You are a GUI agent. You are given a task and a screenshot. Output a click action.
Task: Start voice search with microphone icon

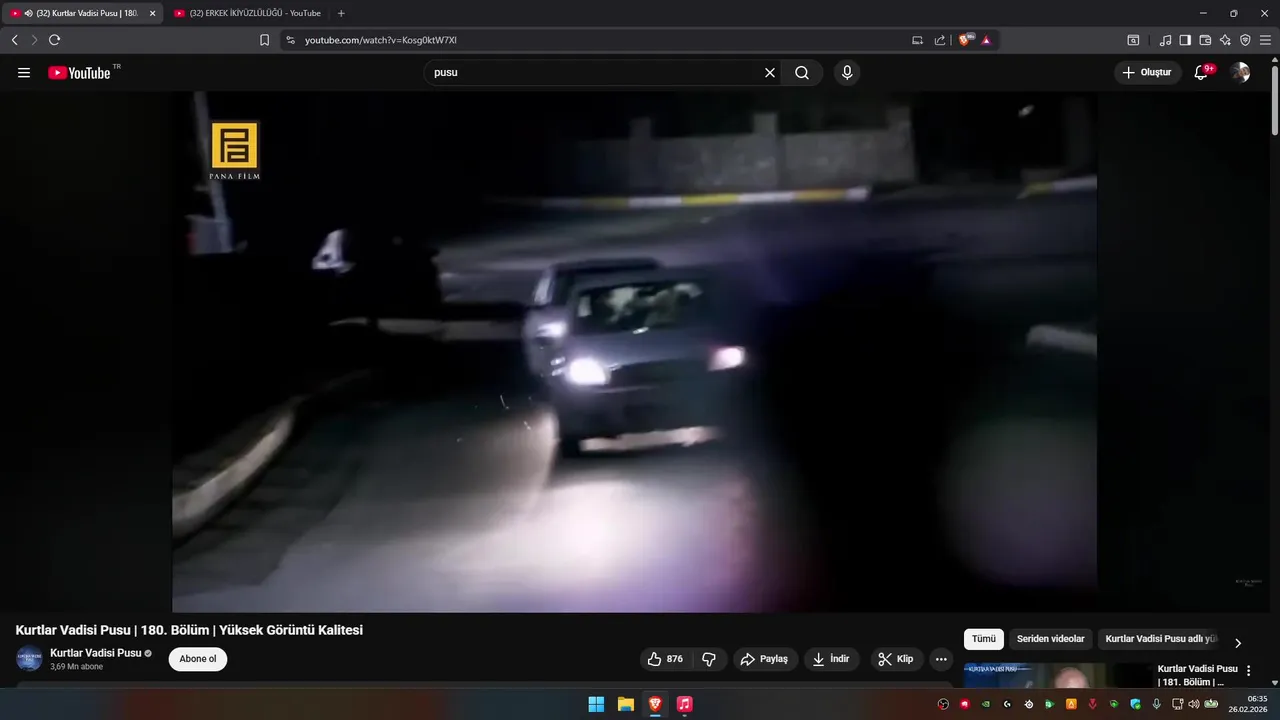click(847, 73)
